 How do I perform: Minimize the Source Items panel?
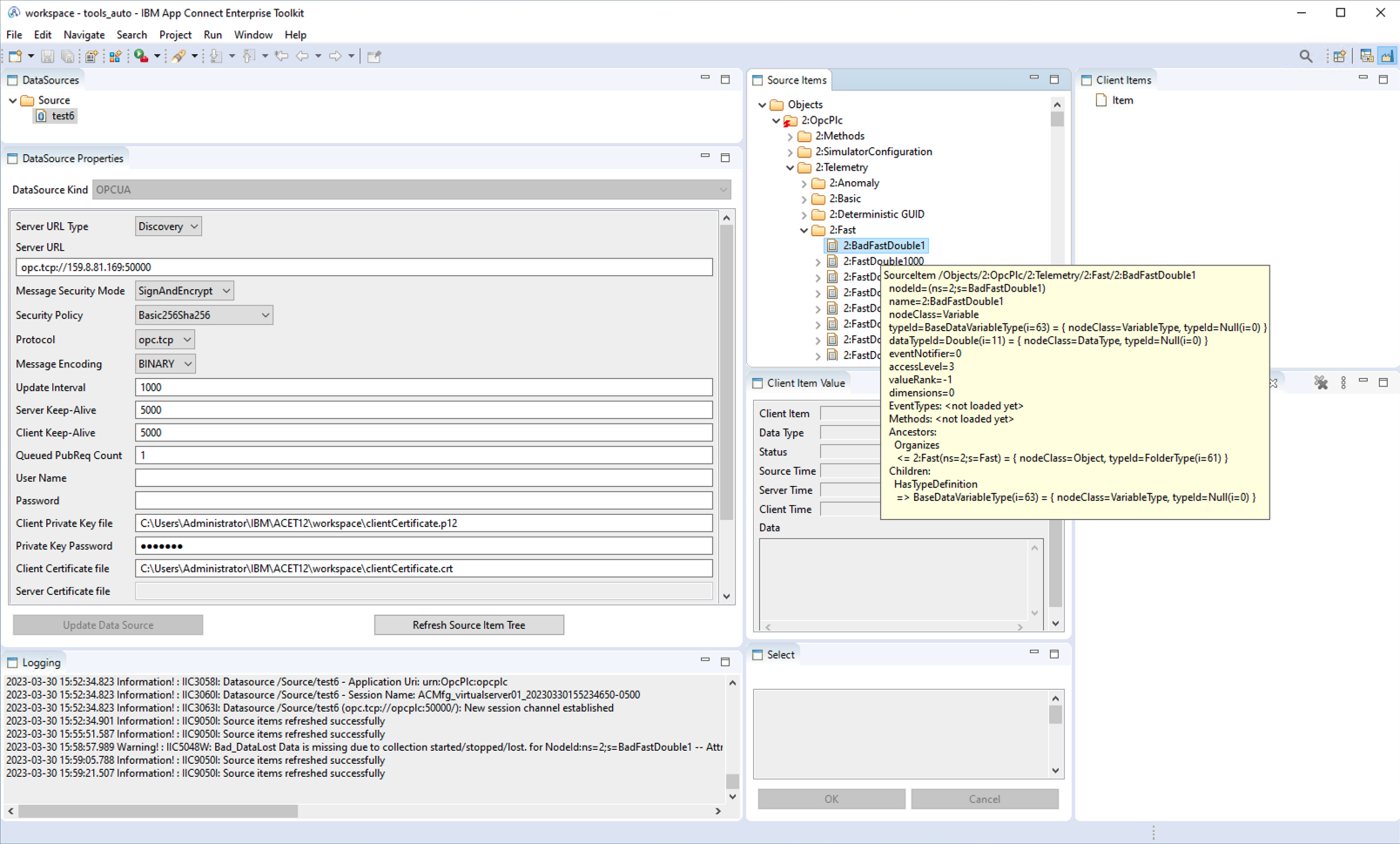tap(1034, 78)
